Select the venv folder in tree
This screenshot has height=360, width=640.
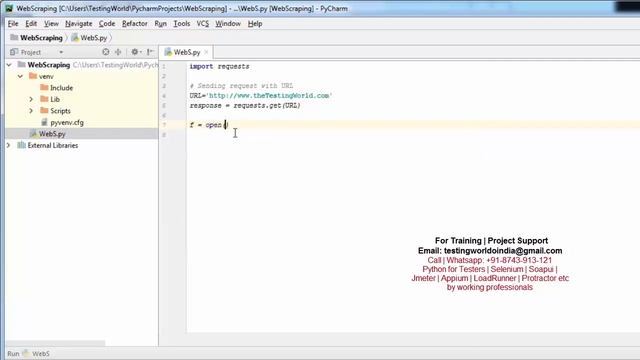(x=82, y=76)
